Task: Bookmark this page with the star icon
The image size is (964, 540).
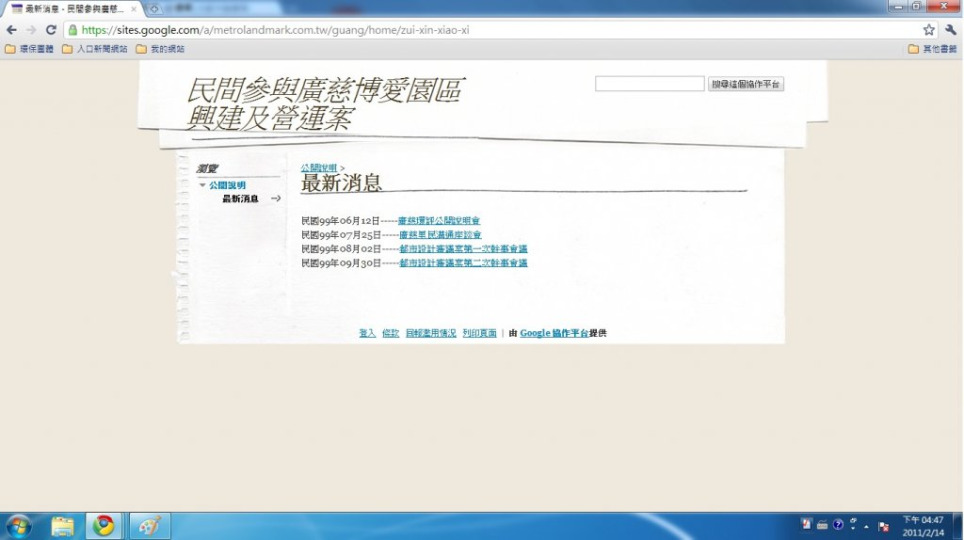Action: (x=929, y=30)
